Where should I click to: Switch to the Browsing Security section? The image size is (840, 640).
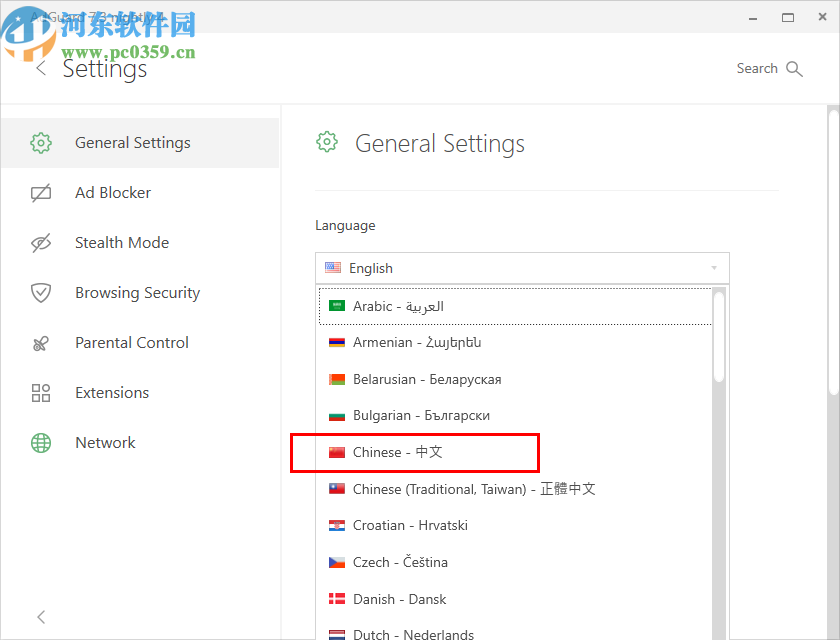tap(137, 292)
